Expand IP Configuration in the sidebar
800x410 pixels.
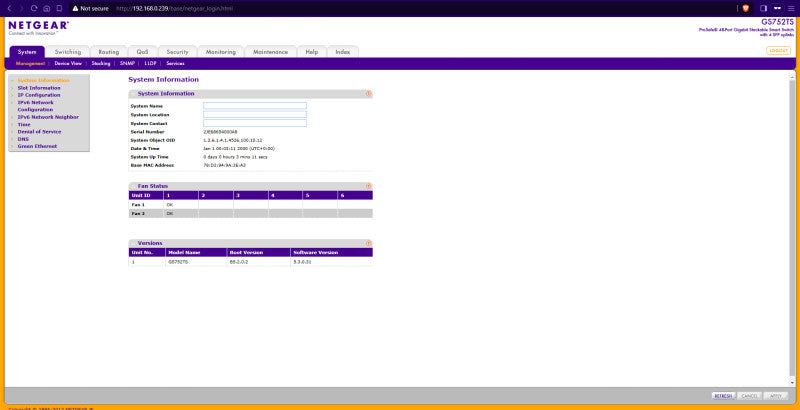[39, 95]
